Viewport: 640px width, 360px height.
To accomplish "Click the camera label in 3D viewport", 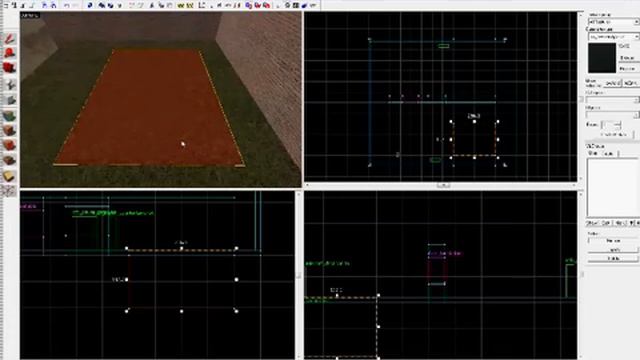I will pos(30,16).
